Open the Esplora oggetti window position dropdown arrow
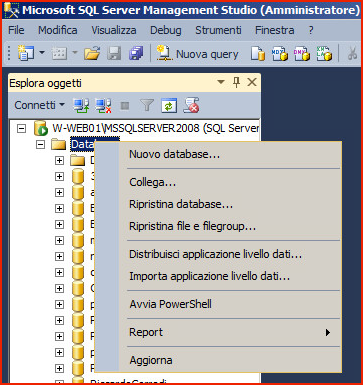This screenshot has width=363, height=385. (221, 82)
